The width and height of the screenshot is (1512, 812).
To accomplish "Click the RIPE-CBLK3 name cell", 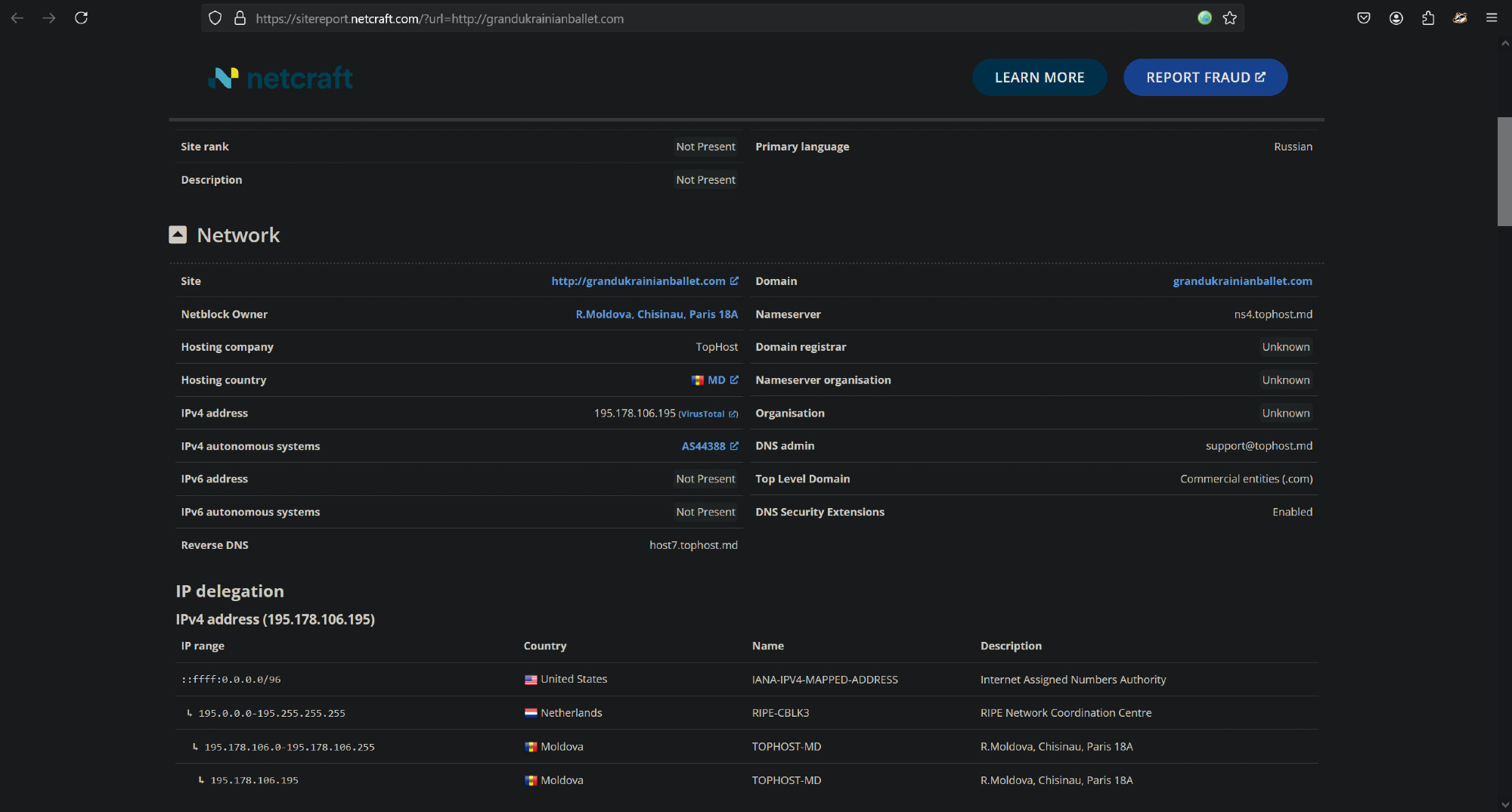I will tap(780, 713).
